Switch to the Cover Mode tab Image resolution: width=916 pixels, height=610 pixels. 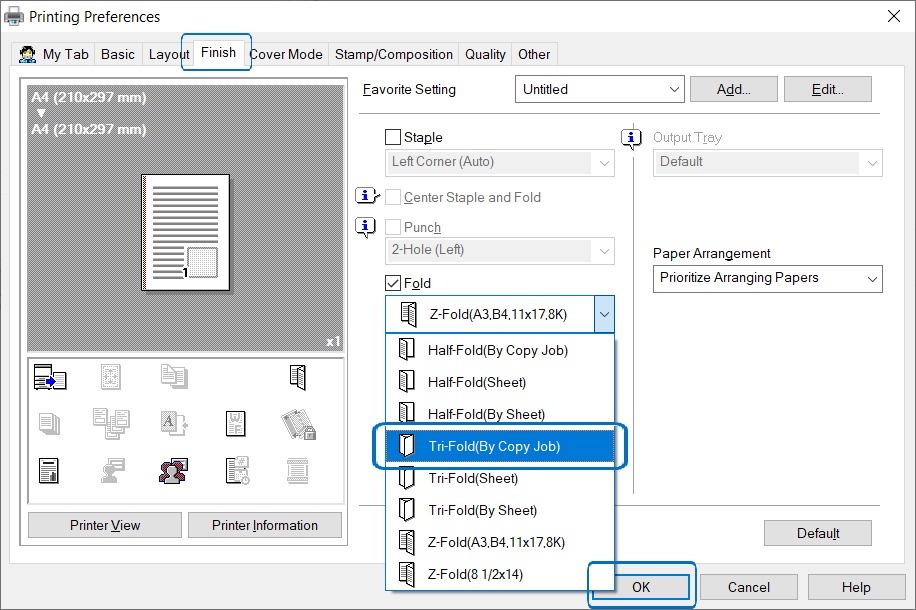[286, 54]
